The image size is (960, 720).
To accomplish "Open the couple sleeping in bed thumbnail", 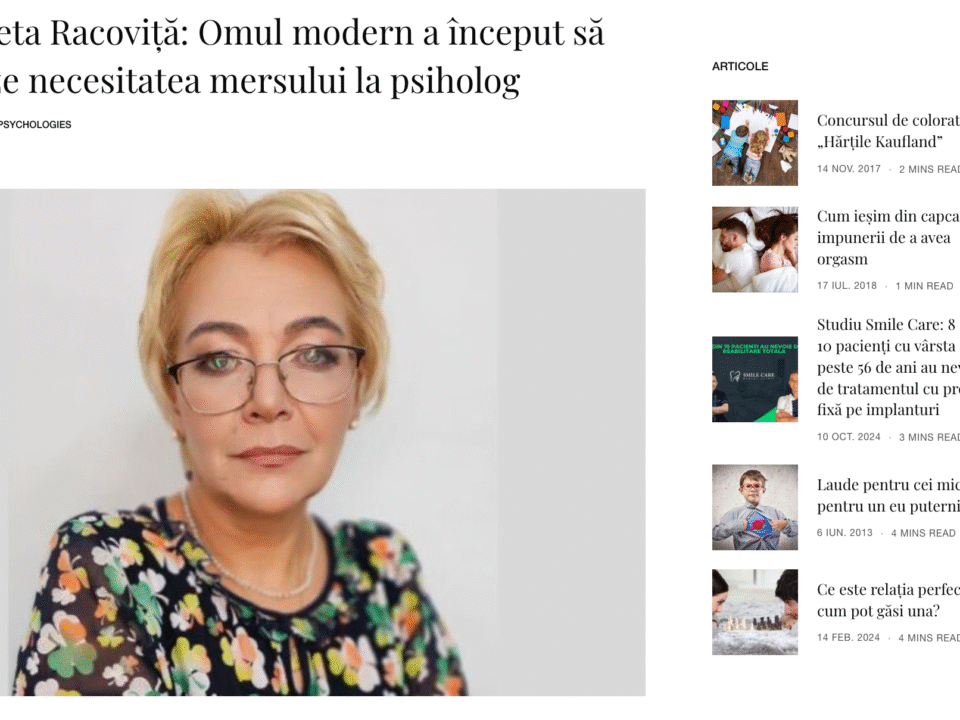I will point(754,249).
